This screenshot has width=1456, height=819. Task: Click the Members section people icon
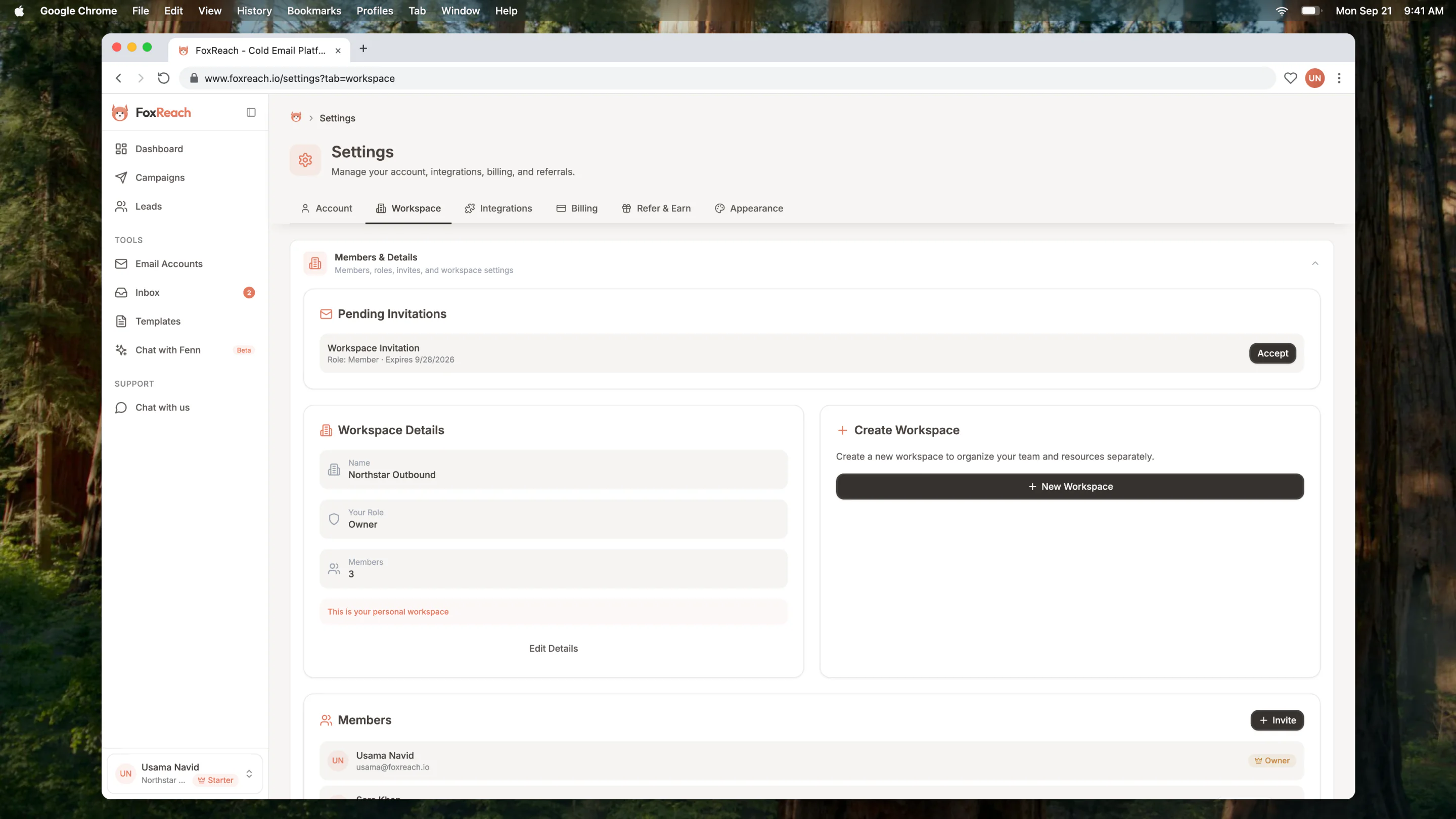pos(326,720)
